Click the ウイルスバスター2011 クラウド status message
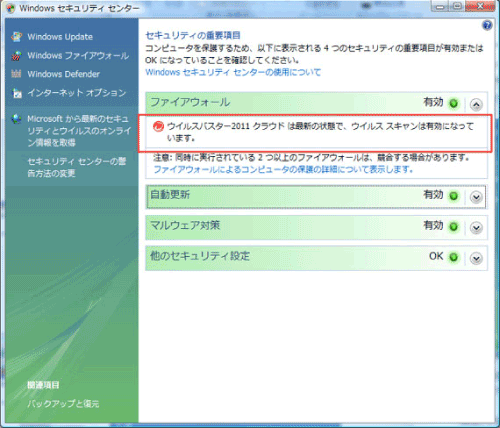Image resolution: width=500 pixels, height=428 pixels. point(320,132)
